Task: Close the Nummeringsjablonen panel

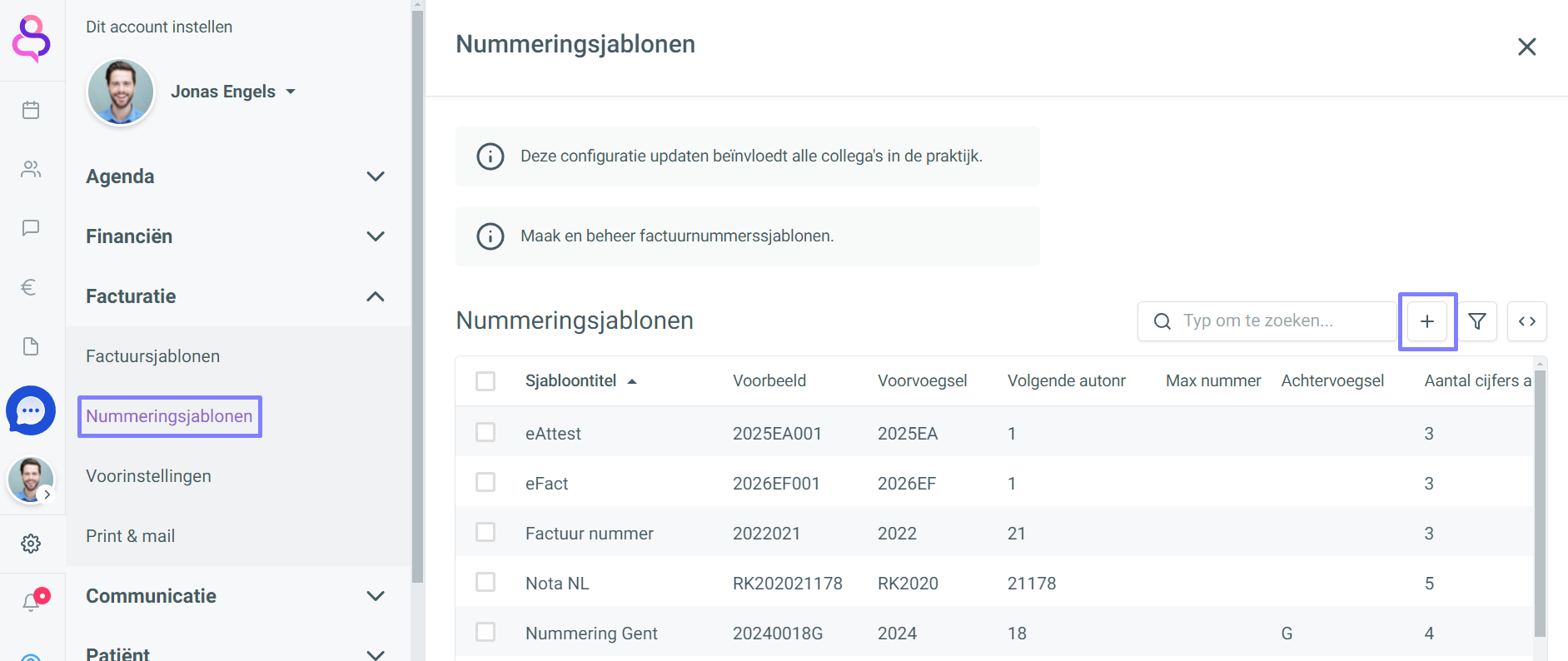Action: coord(1526,47)
